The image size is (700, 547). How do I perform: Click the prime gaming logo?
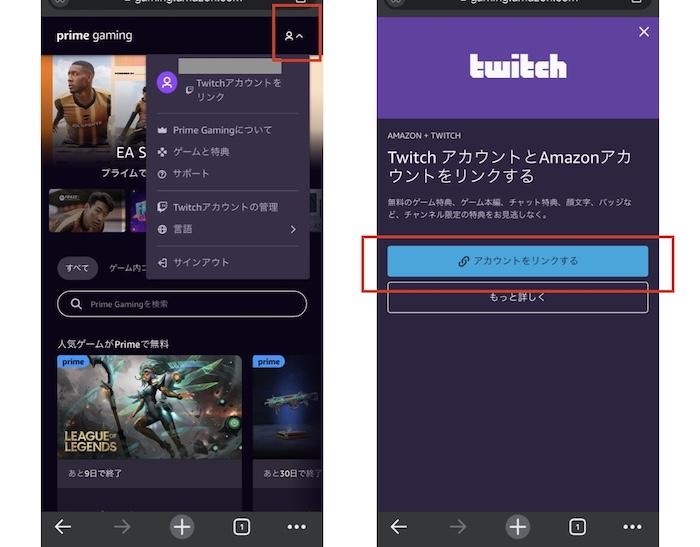click(94, 35)
